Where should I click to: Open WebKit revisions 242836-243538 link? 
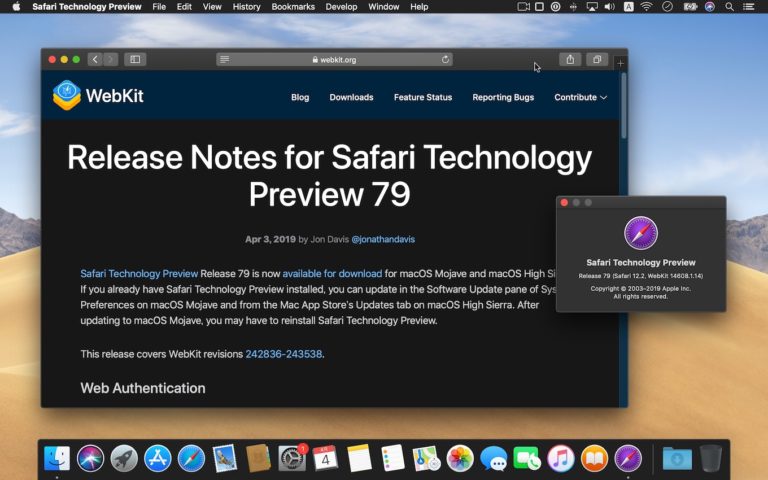coord(284,354)
